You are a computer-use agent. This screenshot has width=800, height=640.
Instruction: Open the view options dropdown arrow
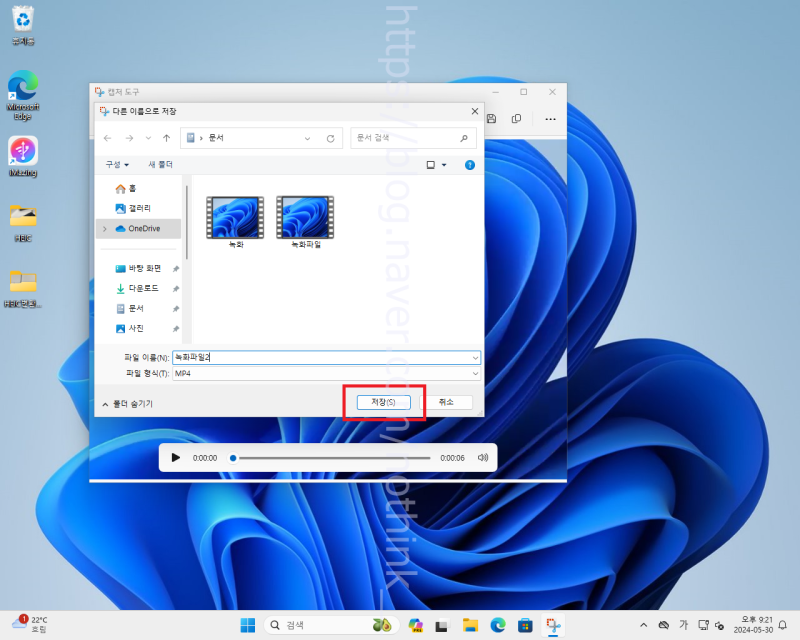pos(444,165)
